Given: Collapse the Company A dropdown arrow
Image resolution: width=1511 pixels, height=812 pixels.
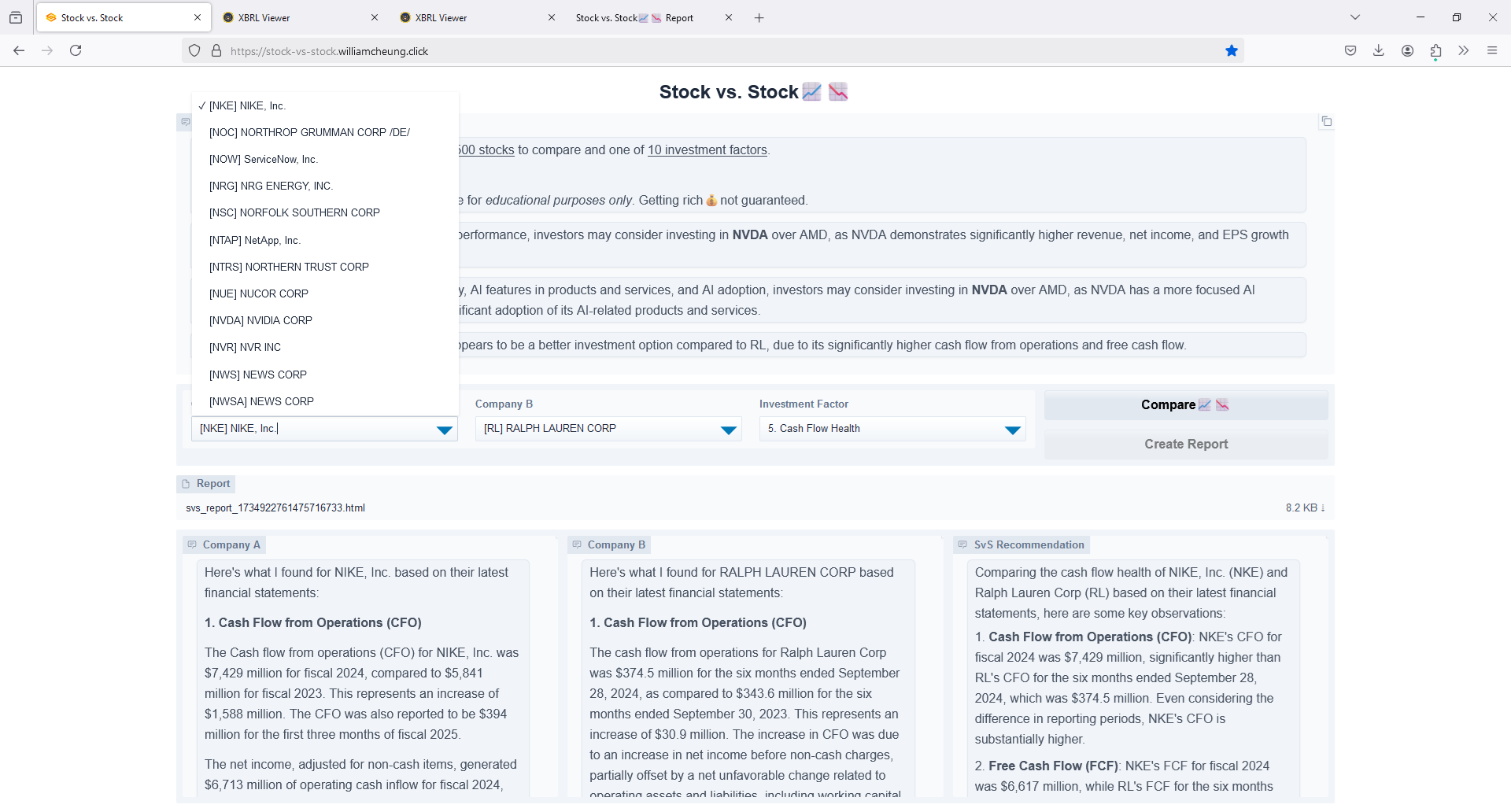Looking at the screenshot, I should pyautogui.click(x=444, y=430).
